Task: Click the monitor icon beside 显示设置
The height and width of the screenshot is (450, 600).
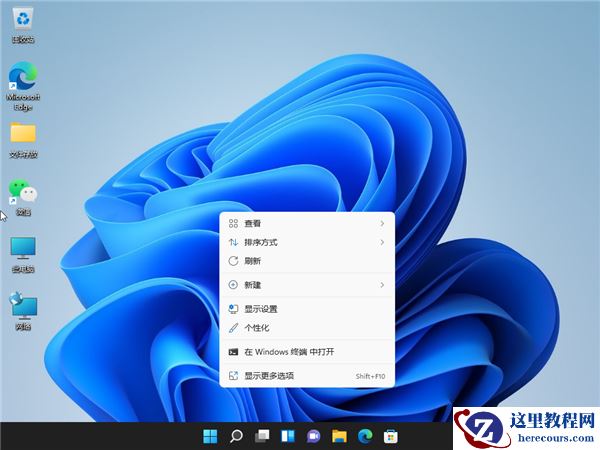Action: pos(233,309)
